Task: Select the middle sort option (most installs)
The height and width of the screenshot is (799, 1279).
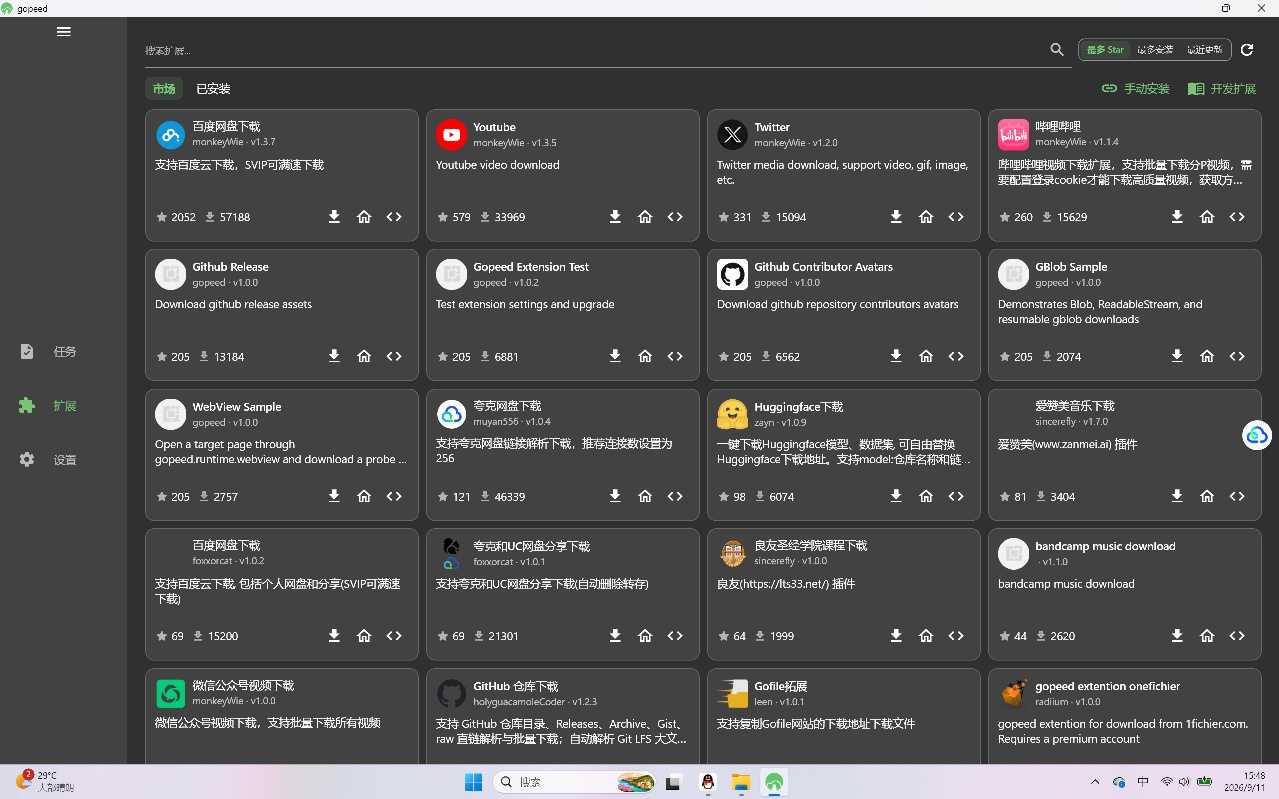Action: [x=1155, y=50]
